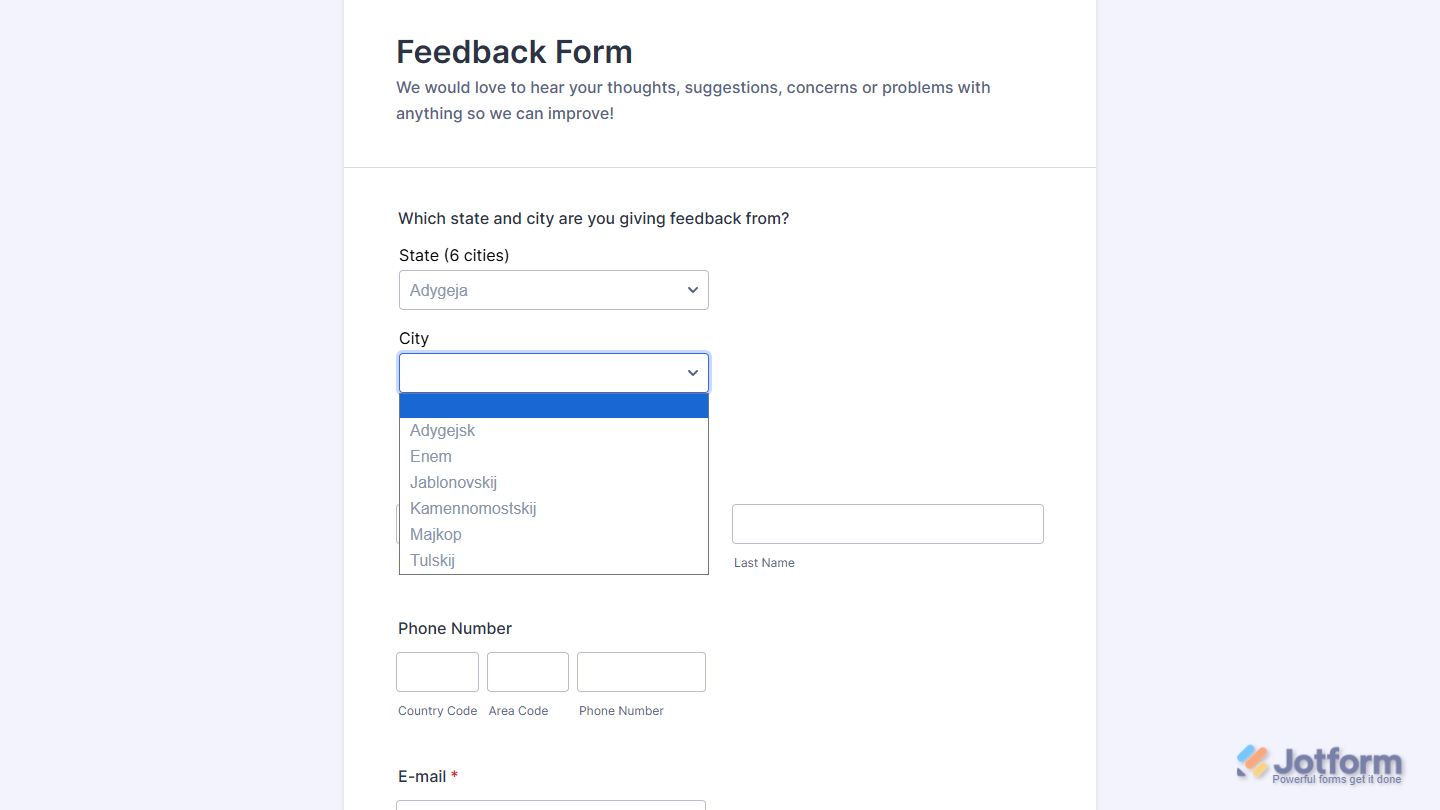Select Adygejsk from the city list
This screenshot has width=1440, height=810.
(443, 430)
